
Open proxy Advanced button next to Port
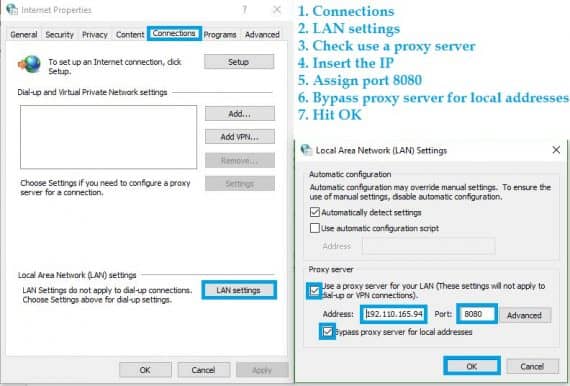click(x=525, y=315)
